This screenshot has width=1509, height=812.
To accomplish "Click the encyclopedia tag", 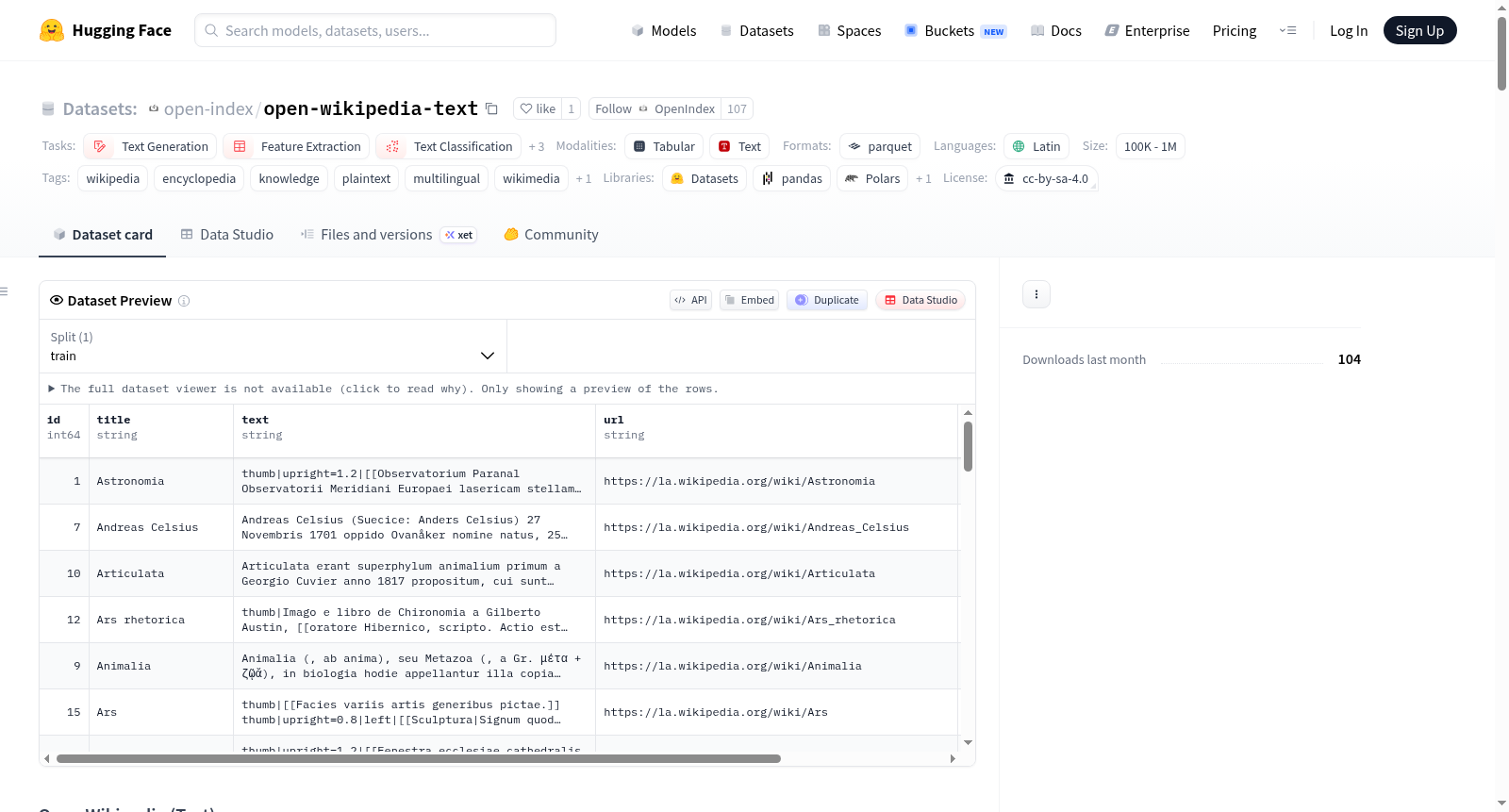I will tap(199, 178).
